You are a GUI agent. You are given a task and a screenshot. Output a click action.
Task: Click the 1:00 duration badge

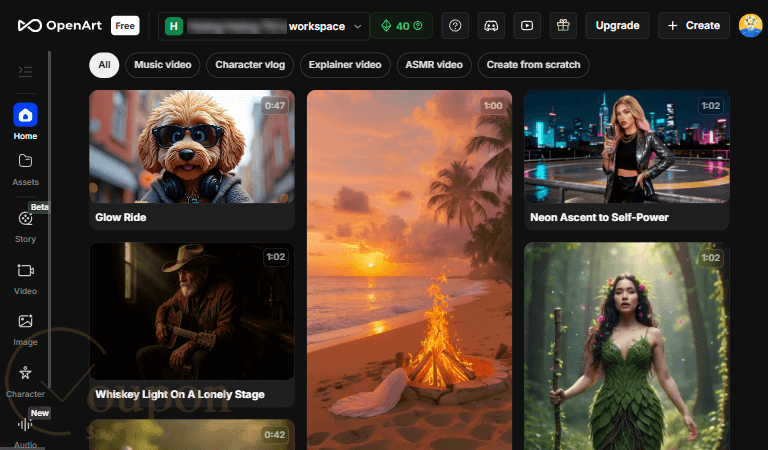pos(493,106)
